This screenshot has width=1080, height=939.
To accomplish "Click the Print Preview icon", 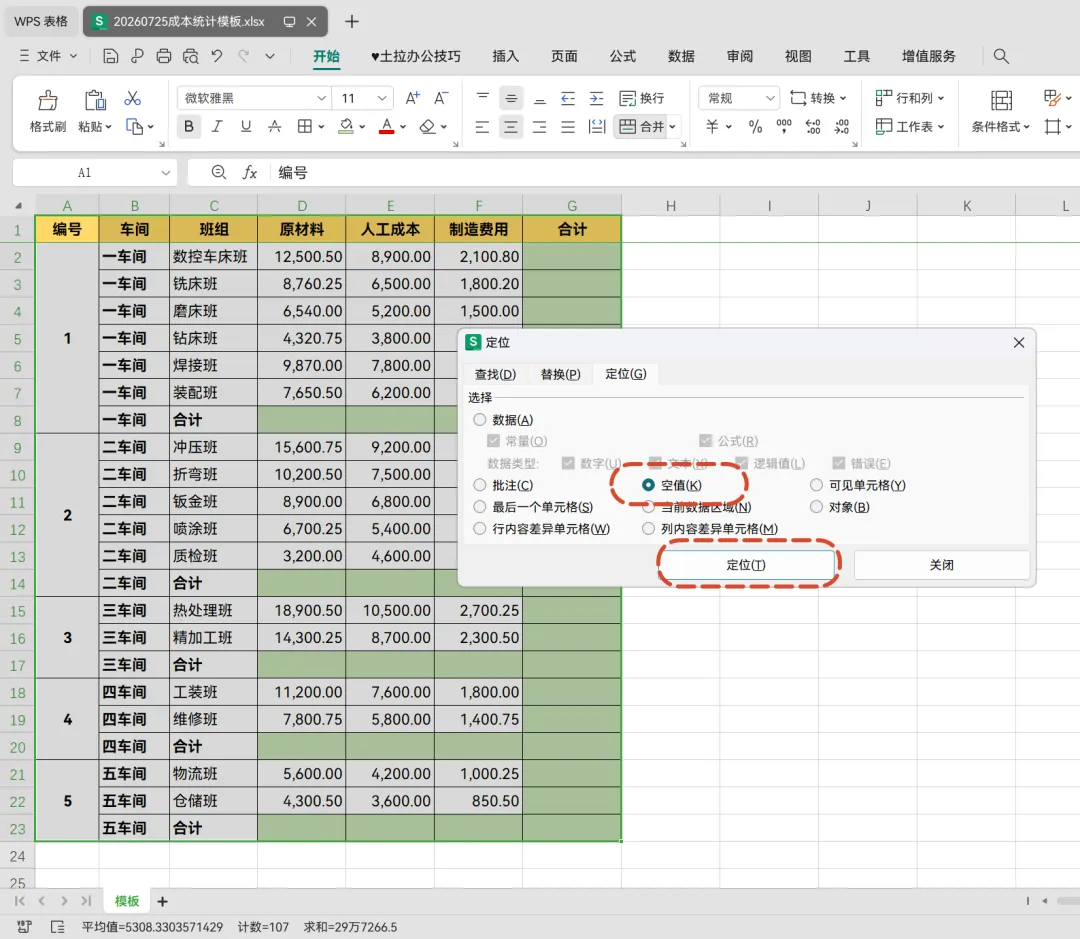I will coord(191,56).
